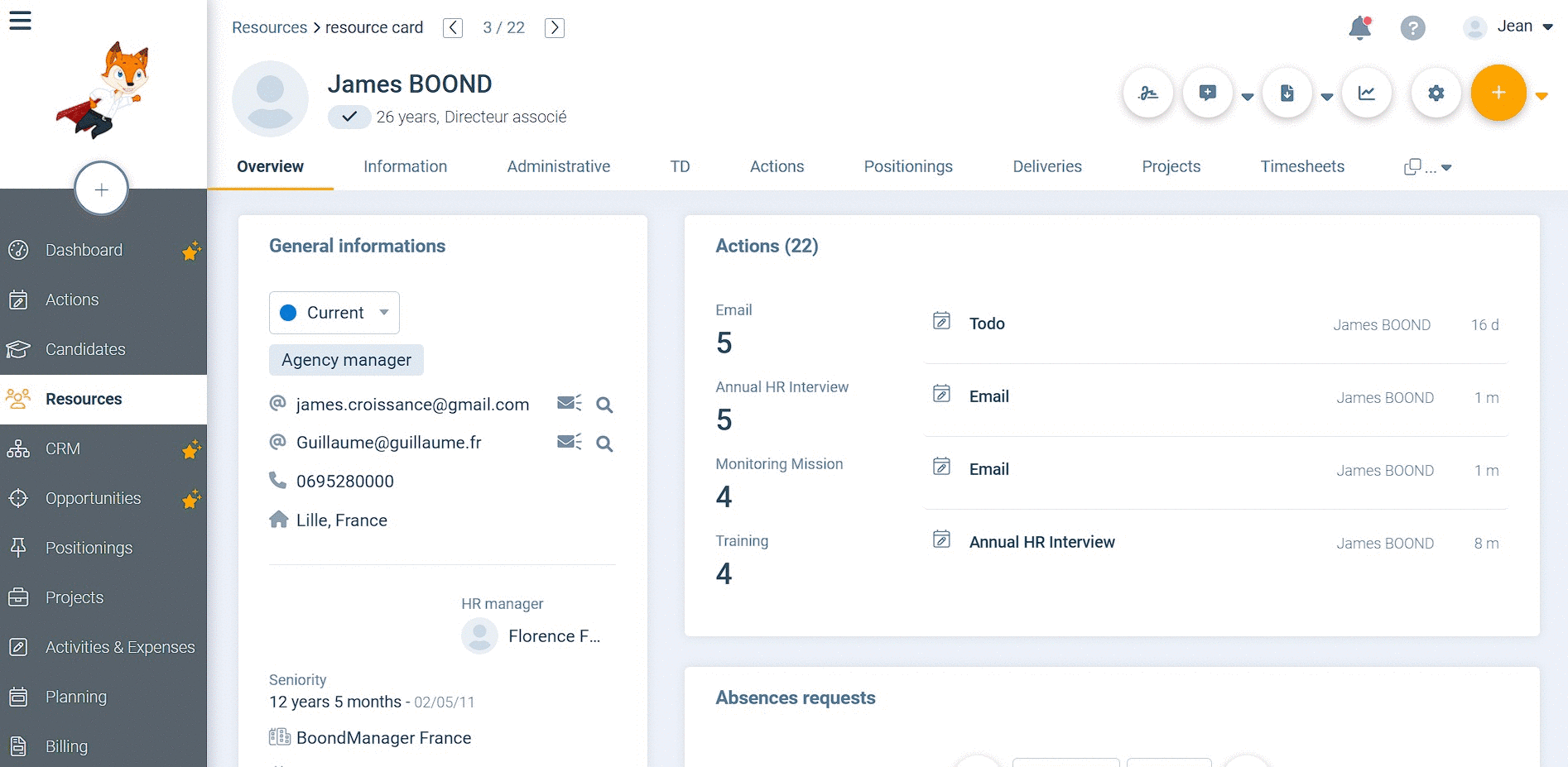Image resolution: width=1568 pixels, height=767 pixels.
Task: Click the signature toolbar icon
Action: [1147, 93]
